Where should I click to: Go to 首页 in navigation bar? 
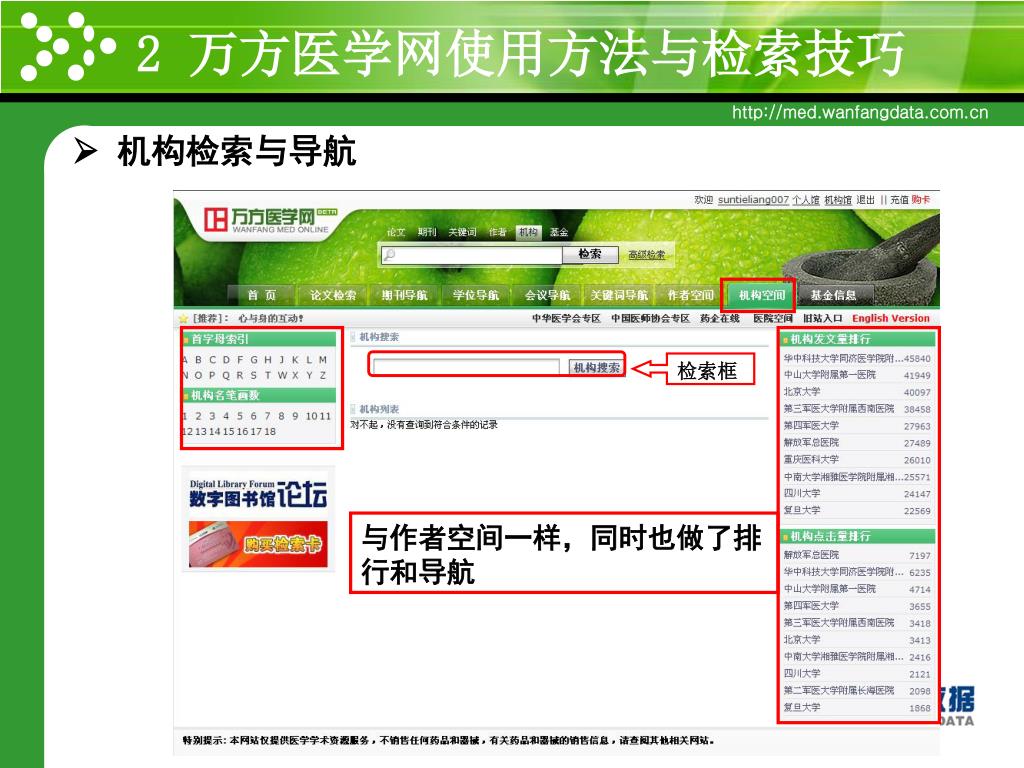click(262, 295)
